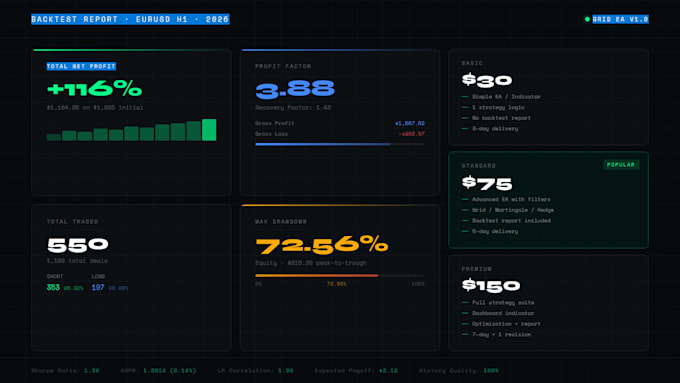
Task: Click the 'Gross Profit' row
Action: [340, 123]
